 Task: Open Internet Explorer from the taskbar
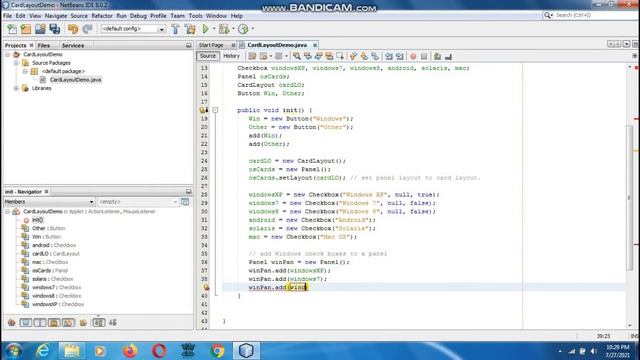pyautogui.click(x=42, y=351)
